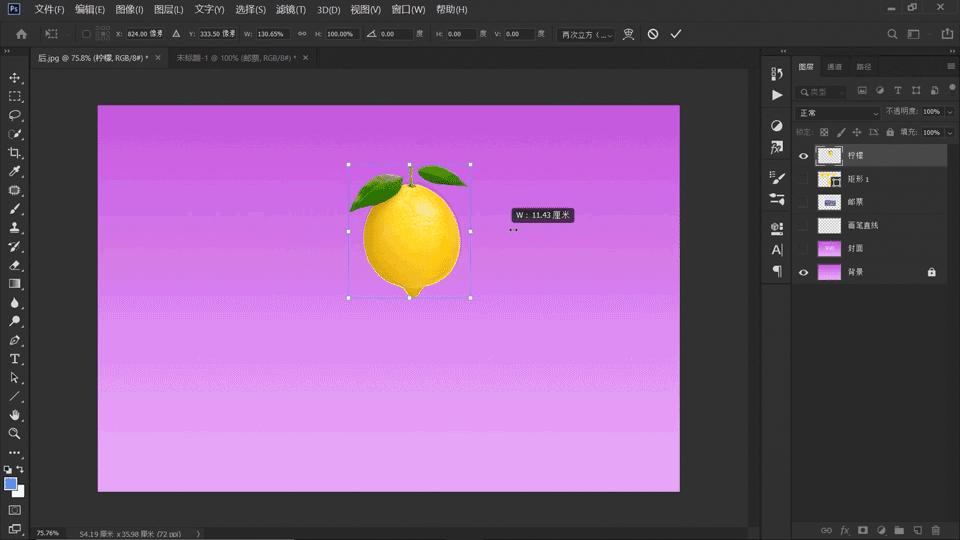Choose the Hand tool

pyautogui.click(x=15, y=415)
